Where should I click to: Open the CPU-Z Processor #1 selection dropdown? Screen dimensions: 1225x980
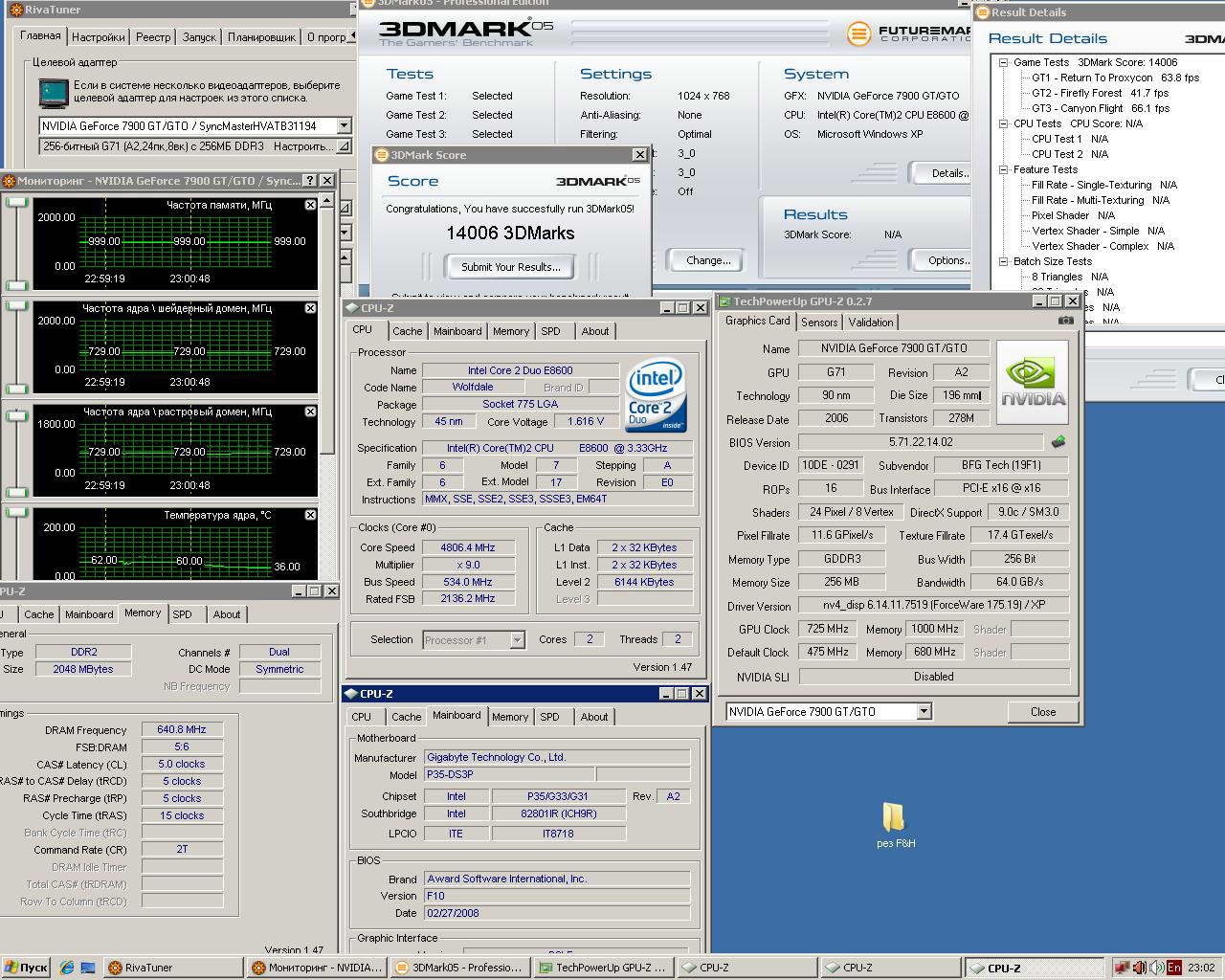[517, 639]
